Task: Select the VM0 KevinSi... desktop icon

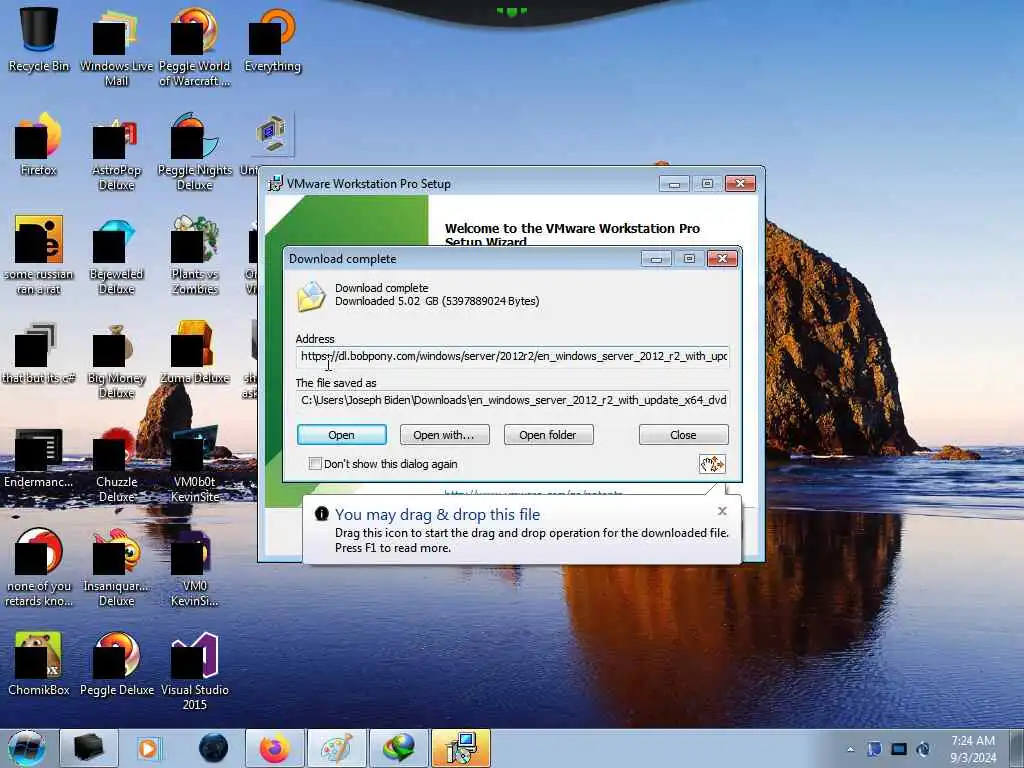Action: (195, 568)
